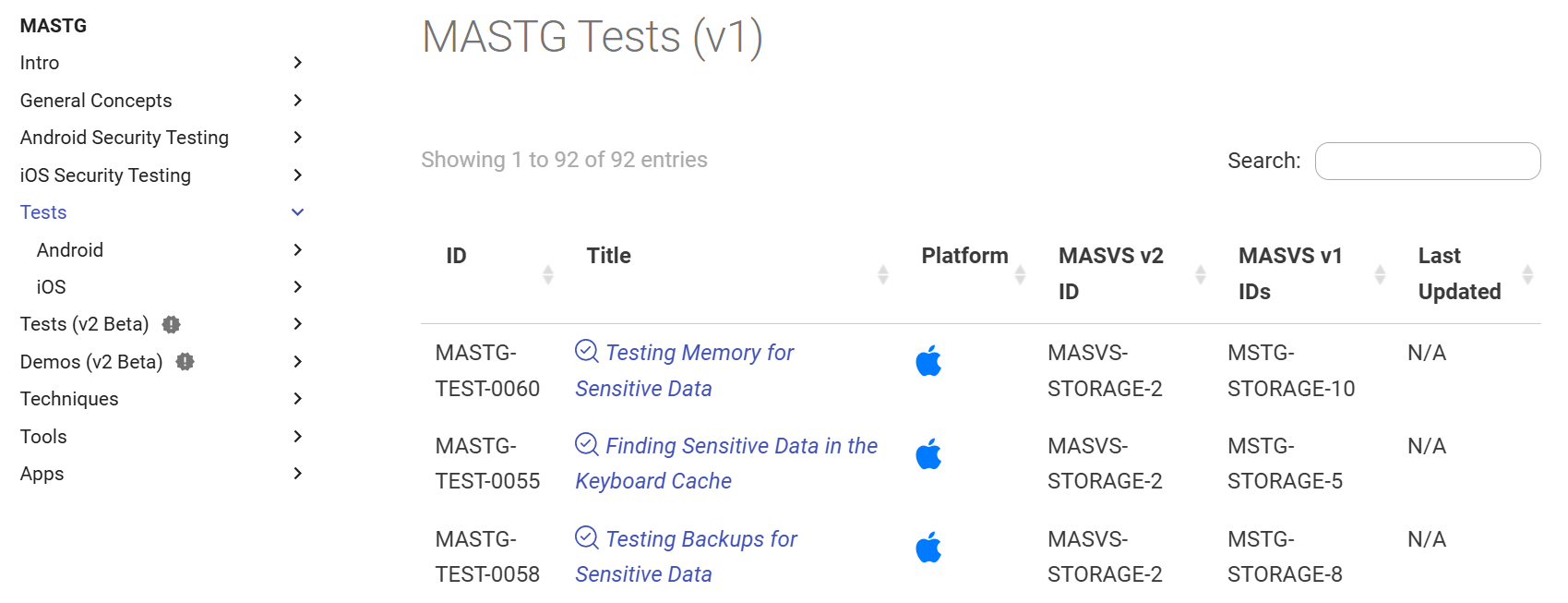Toggle sorting on the Last Updated column
The image size is (1568, 603).
[1528, 272]
